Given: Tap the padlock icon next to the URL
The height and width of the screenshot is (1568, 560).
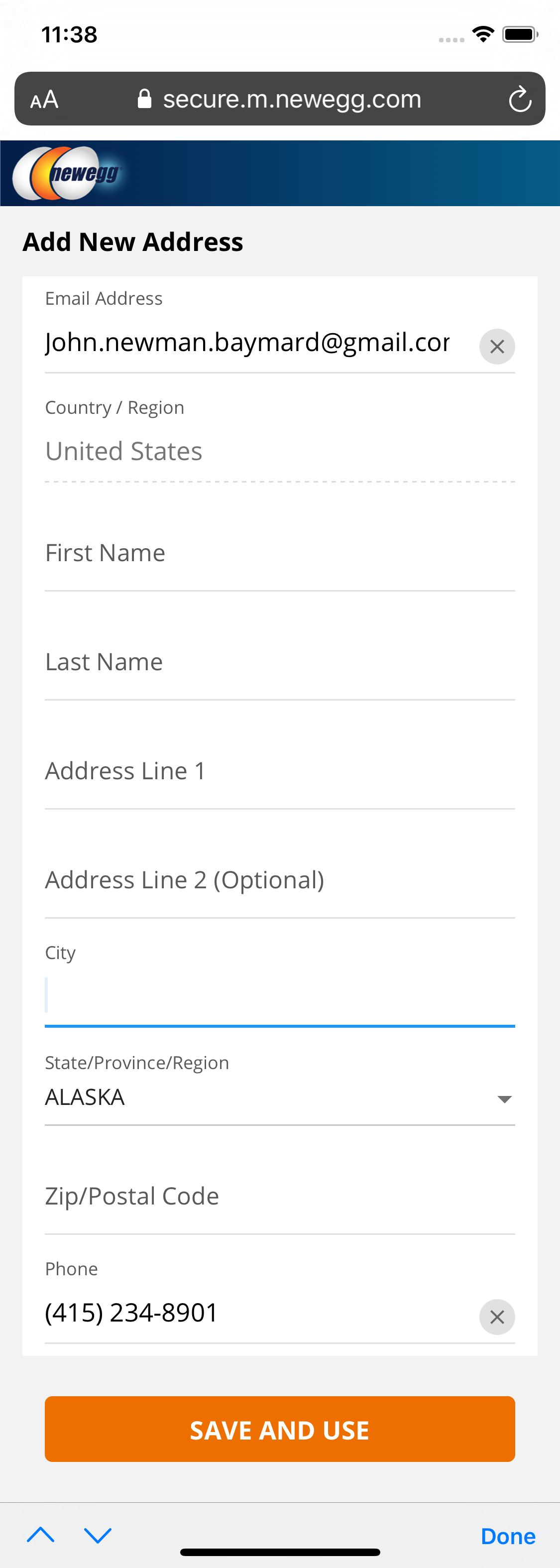Looking at the screenshot, I should (x=145, y=98).
